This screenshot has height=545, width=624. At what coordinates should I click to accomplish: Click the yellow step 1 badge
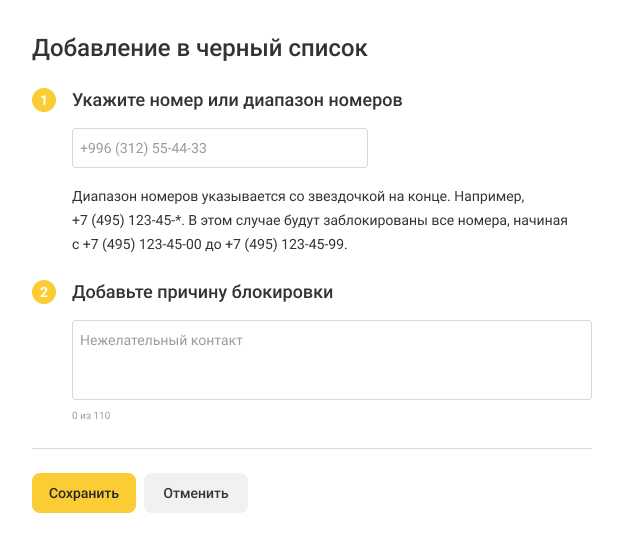pos(44,101)
